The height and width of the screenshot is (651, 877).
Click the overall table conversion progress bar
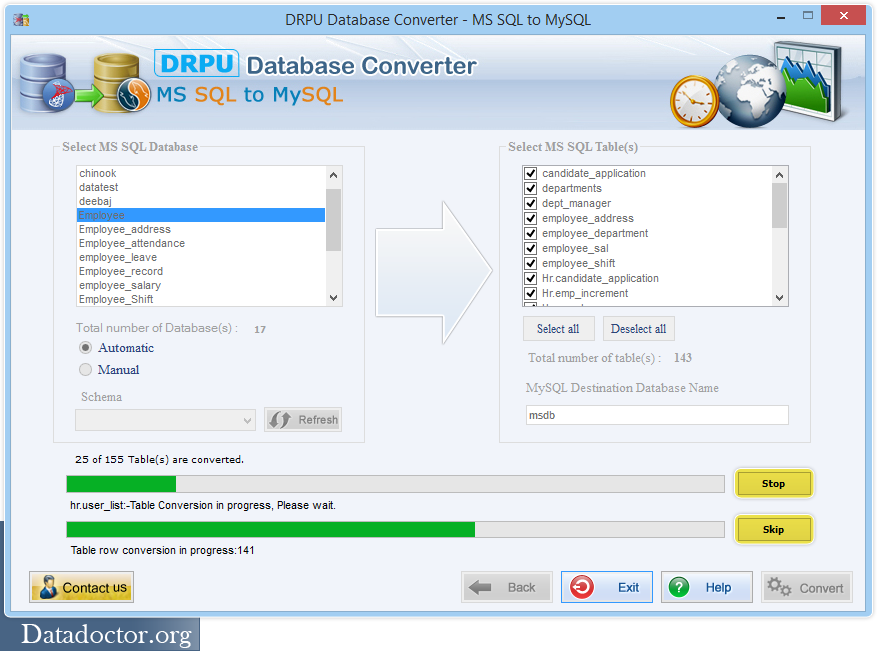(395, 484)
